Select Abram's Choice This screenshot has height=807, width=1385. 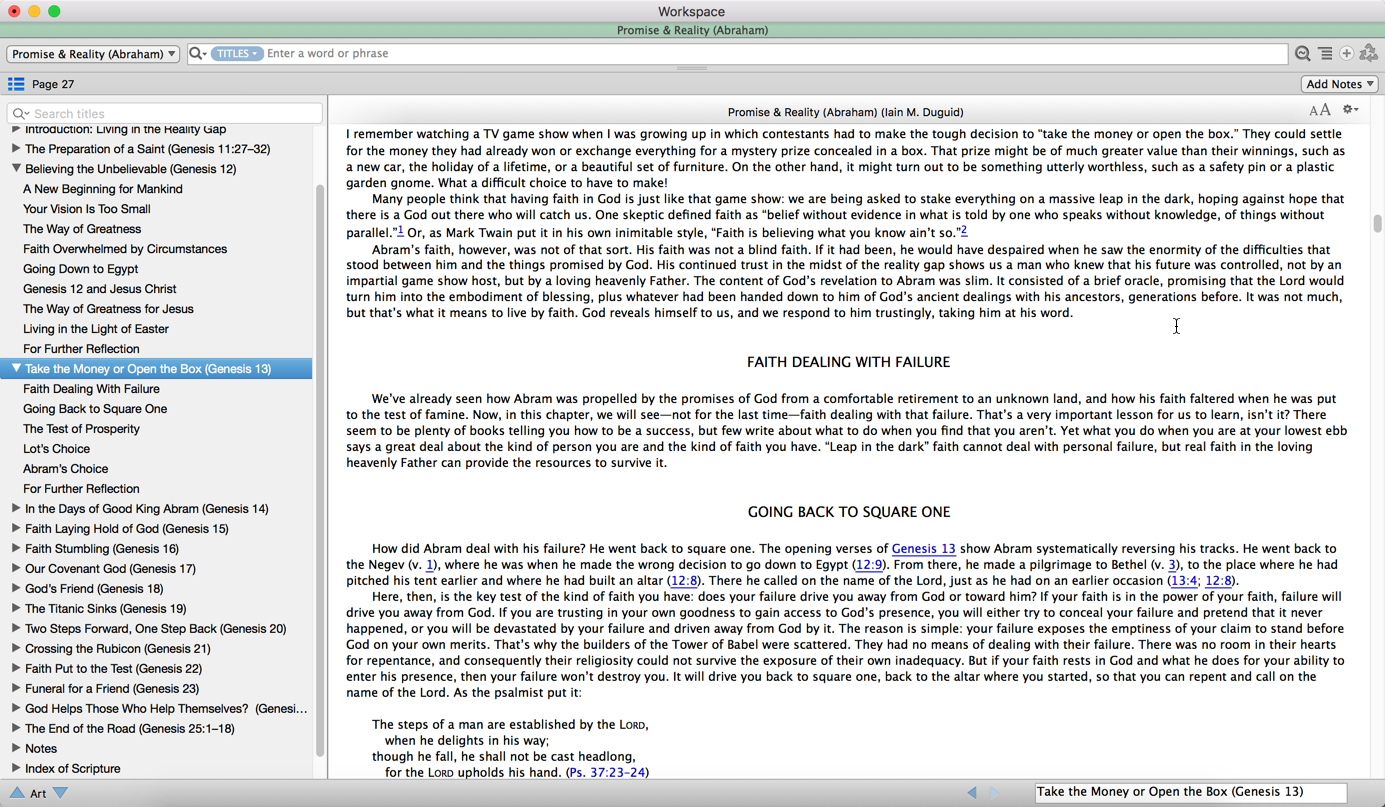click(x=65, y=469)
